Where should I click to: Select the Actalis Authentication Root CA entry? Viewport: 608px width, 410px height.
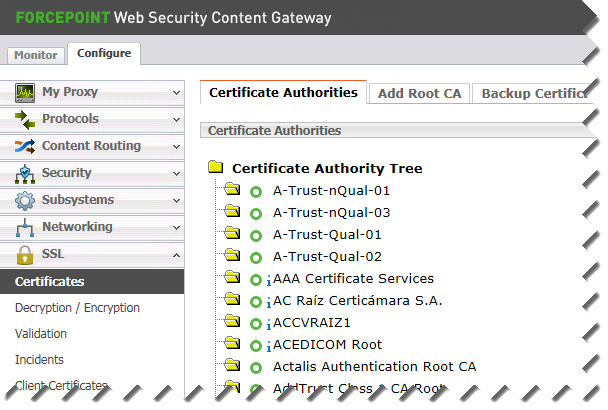coord(375,367)
